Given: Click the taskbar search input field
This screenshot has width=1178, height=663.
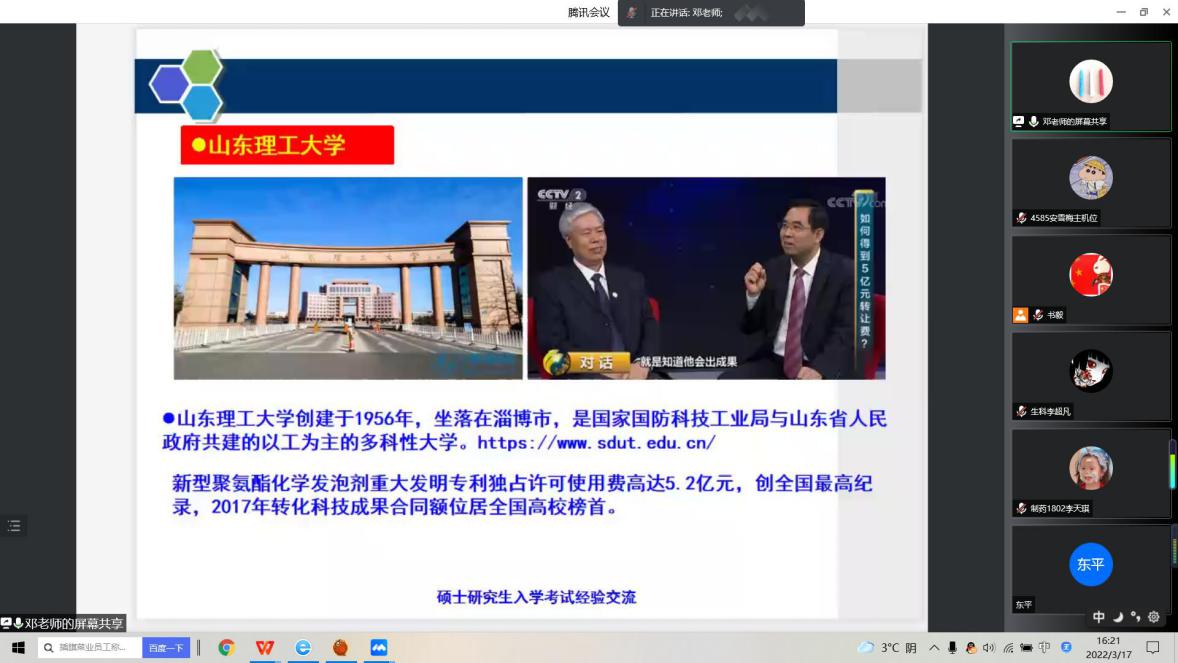Looking at the screenshot, I should tap(92, 648).
